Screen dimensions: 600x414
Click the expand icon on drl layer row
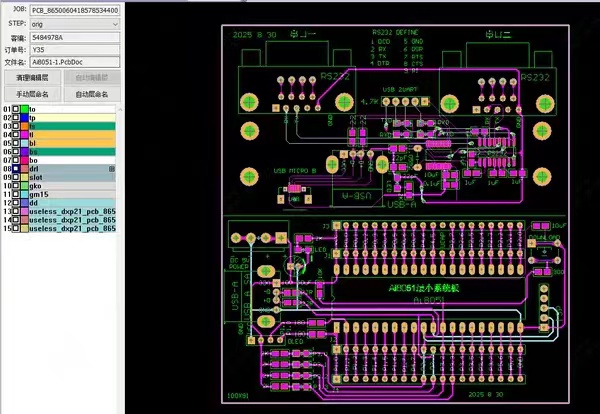112,169
